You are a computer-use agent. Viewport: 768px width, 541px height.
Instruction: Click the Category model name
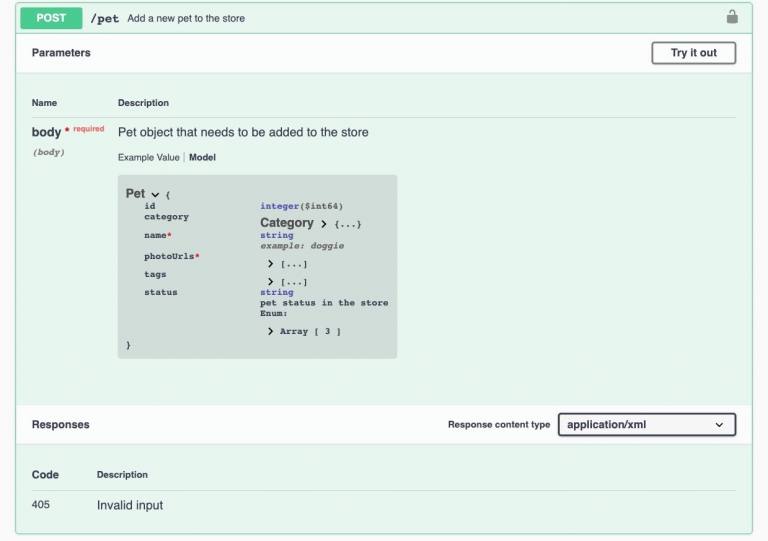point(286,223)
